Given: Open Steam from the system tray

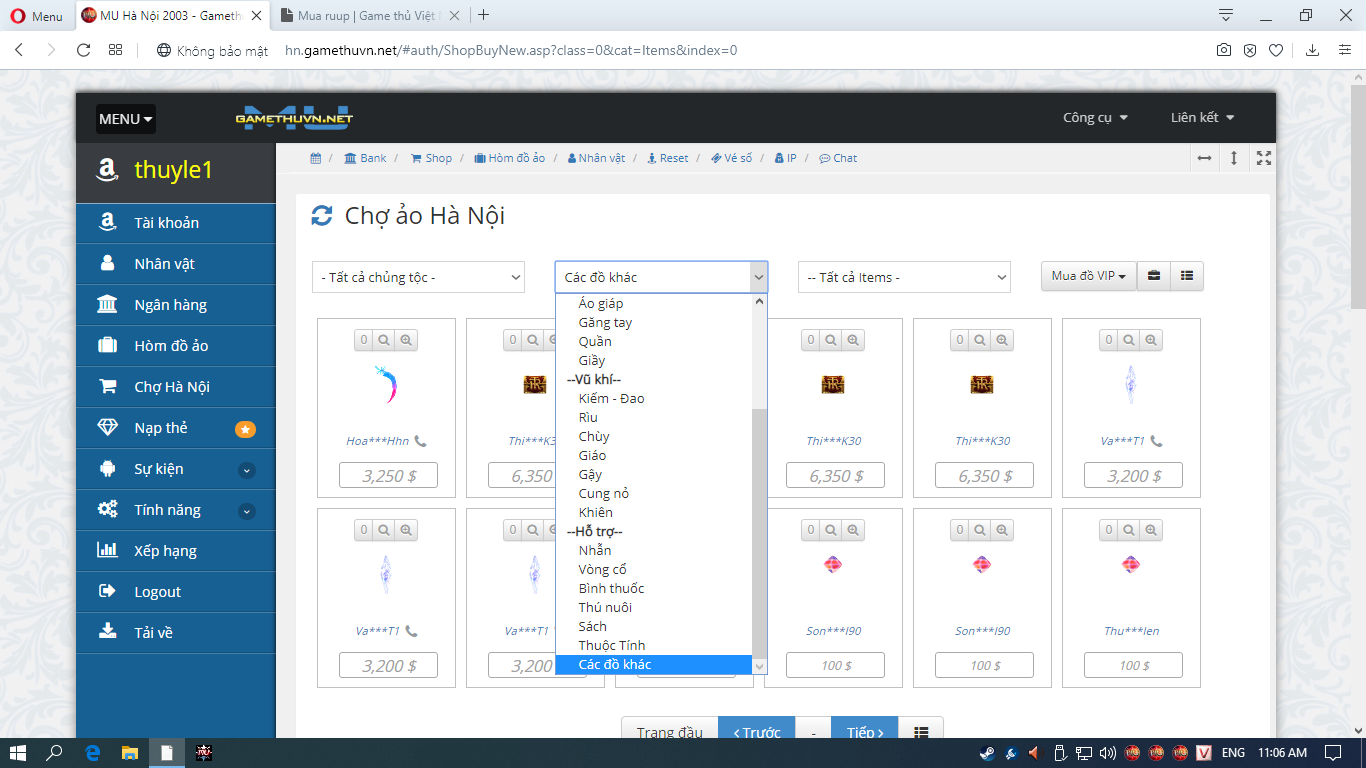Looking at the screenshot, I should click(986, 753).
